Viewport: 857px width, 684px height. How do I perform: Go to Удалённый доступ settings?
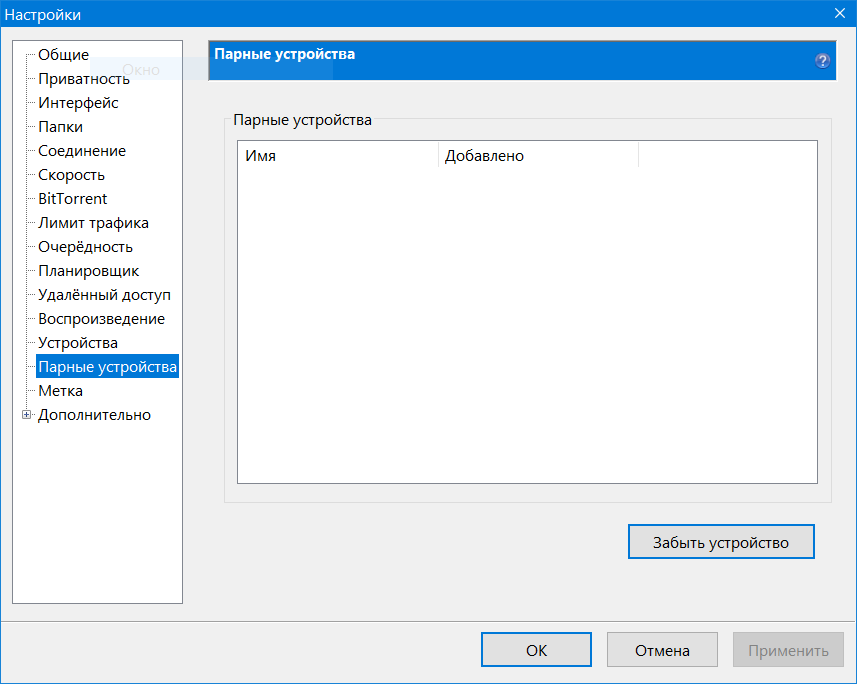(104, 295)
